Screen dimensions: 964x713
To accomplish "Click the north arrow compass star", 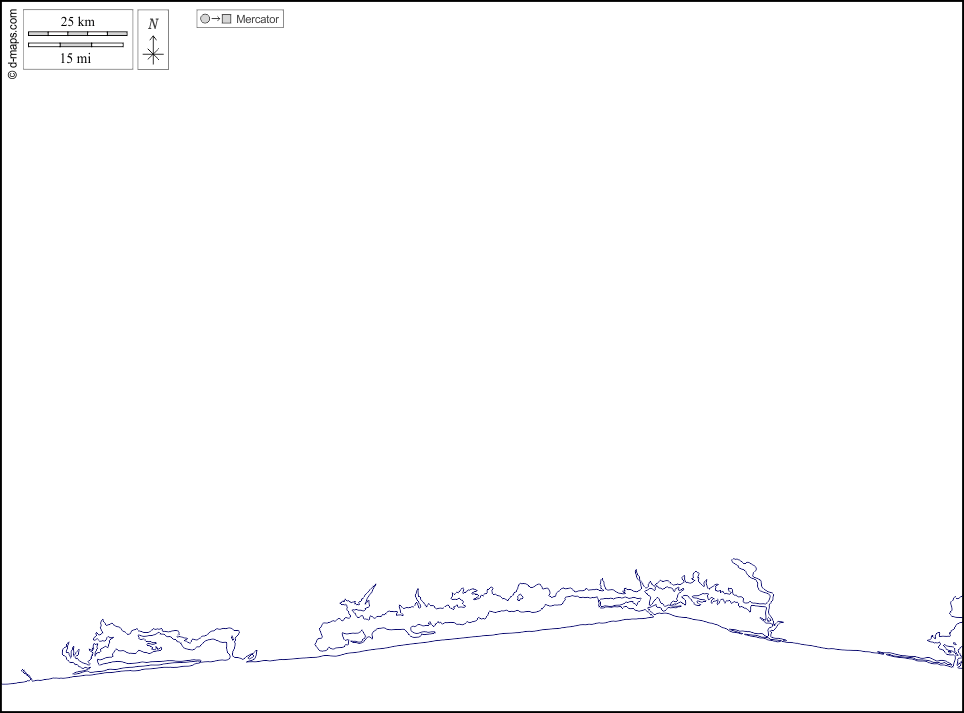I will (x=153, y=53).
